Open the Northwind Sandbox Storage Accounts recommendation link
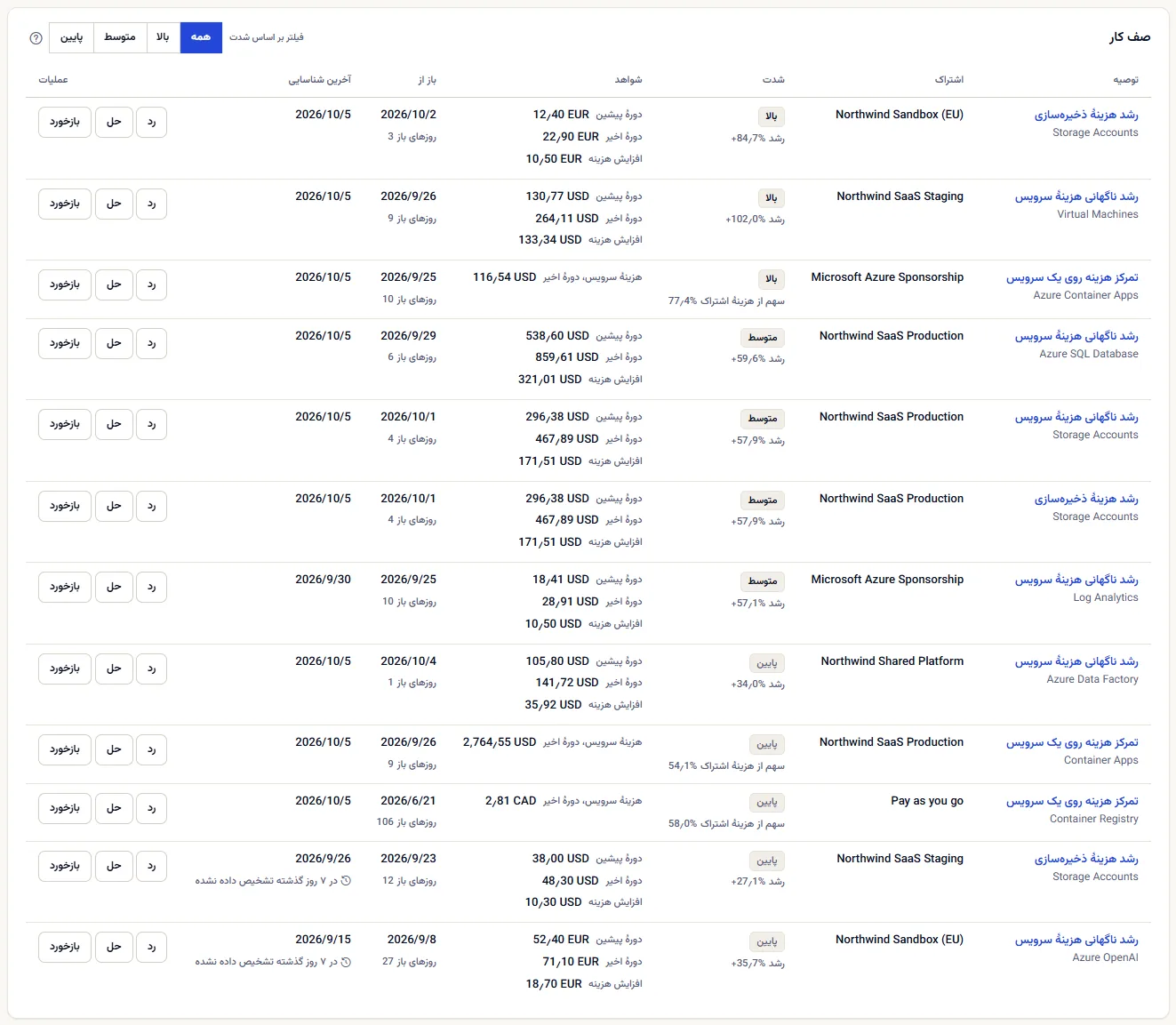1176x1025 pixels. (x=1086, y=115)
